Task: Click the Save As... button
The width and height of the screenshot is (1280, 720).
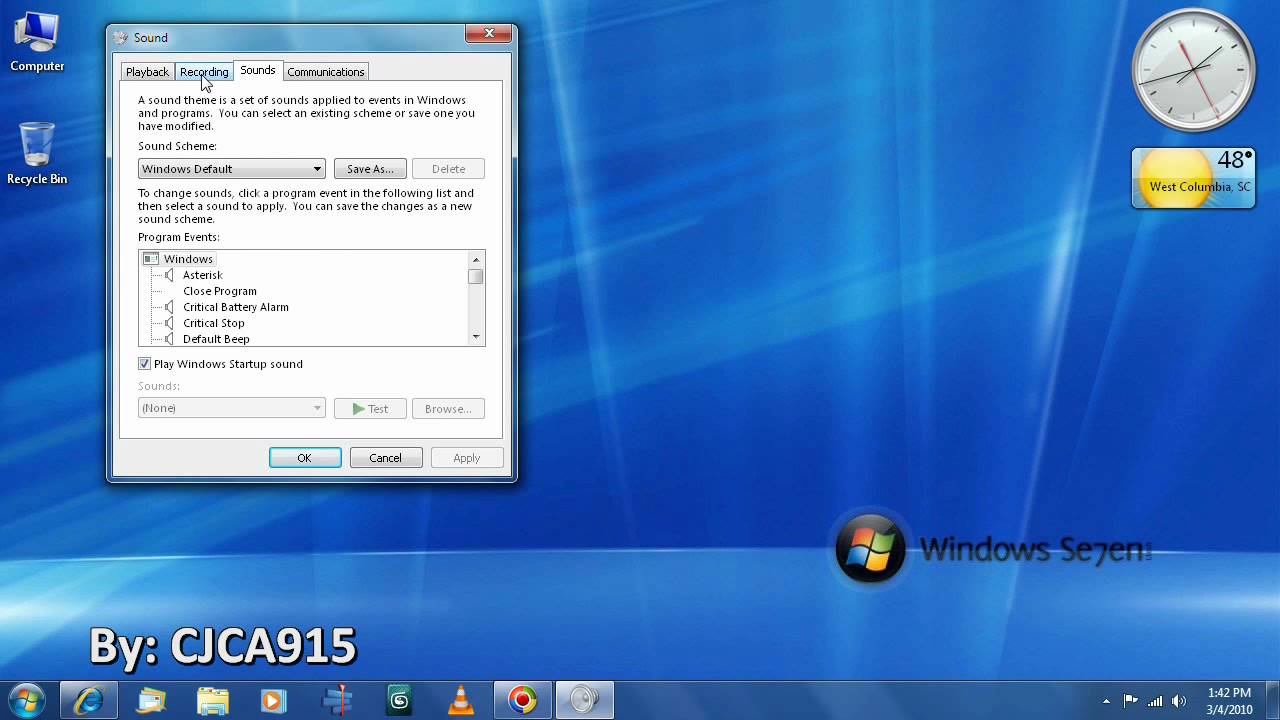Action: point(370,169)
